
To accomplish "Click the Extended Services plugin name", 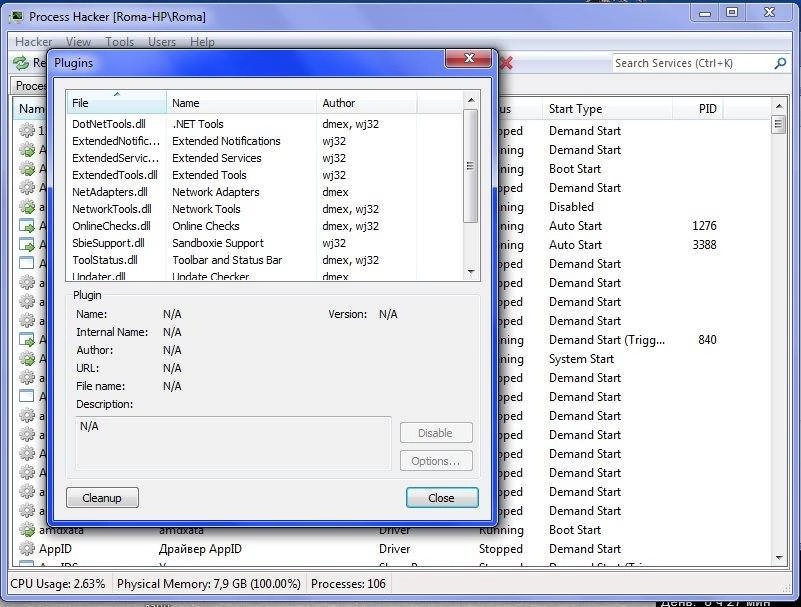I will click(217, 158).
